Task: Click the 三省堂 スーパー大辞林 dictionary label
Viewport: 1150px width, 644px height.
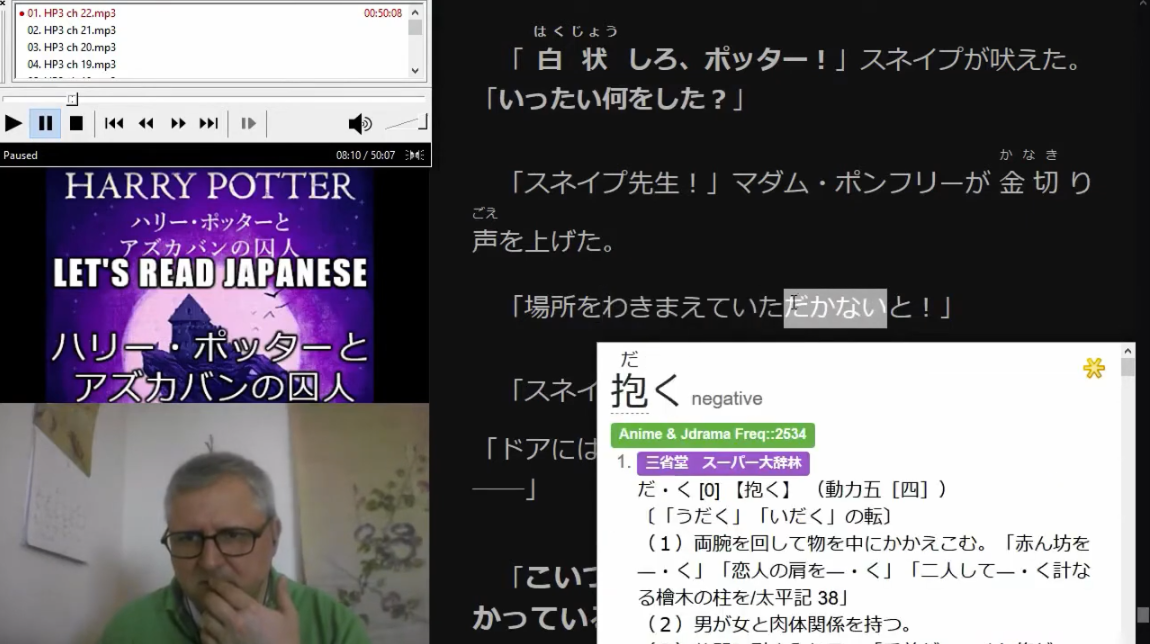Action: tap(723, 463)
